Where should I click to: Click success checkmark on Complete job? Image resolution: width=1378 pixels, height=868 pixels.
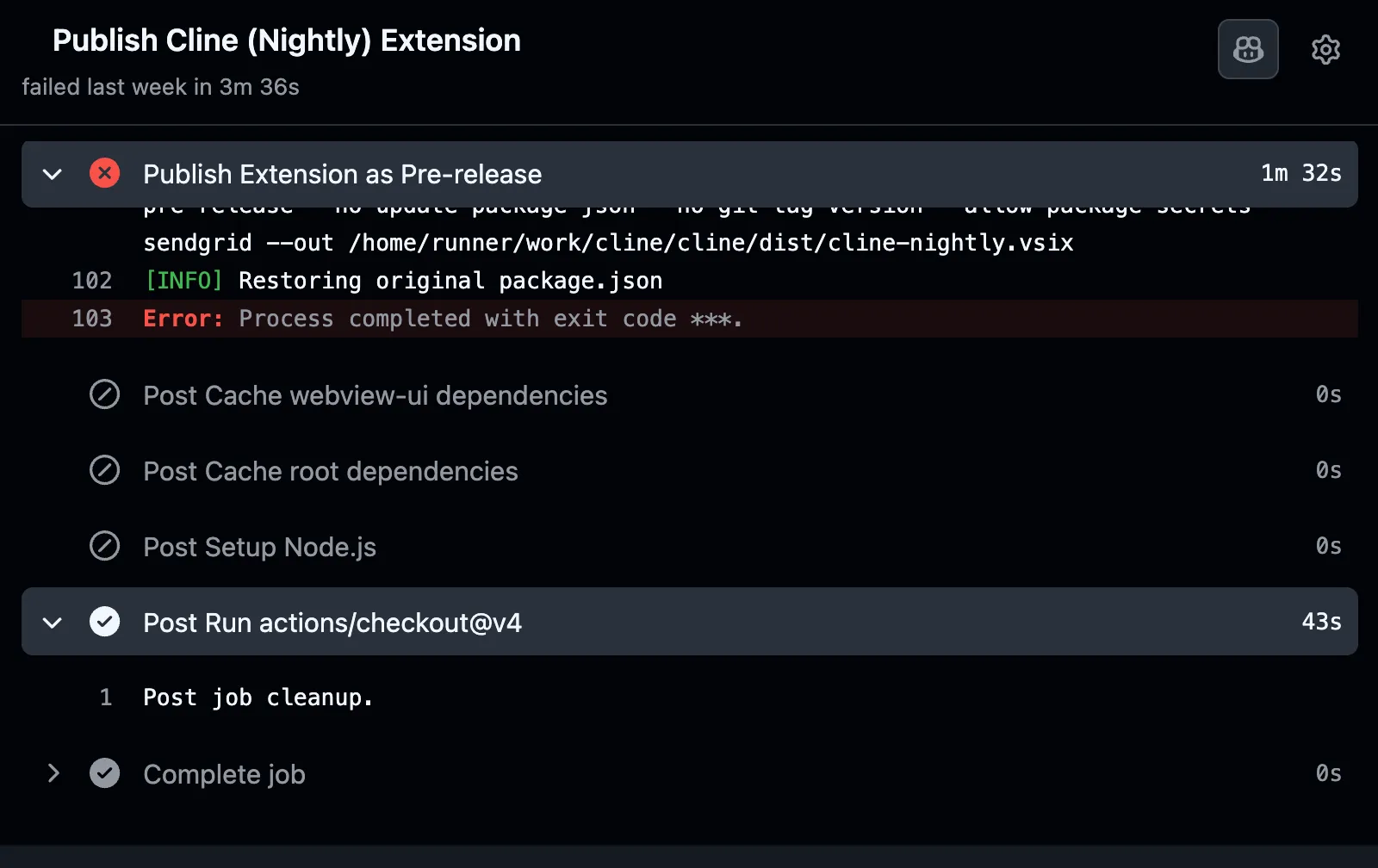click(104, 773)
